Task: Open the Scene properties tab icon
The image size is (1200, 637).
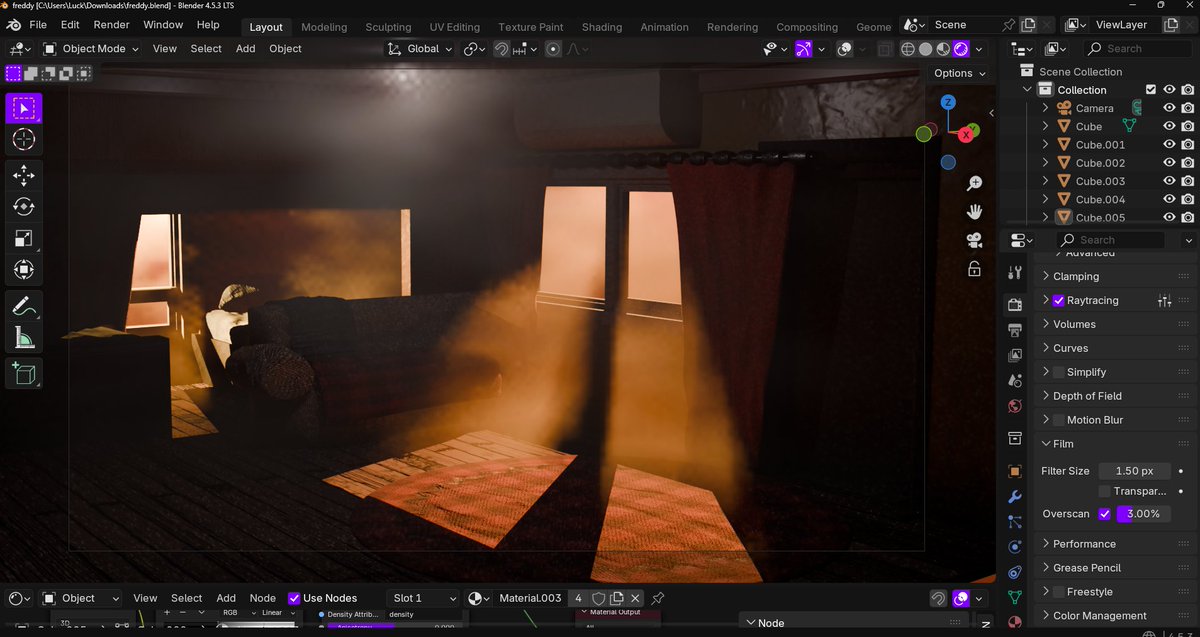Action: point(1015,381)
